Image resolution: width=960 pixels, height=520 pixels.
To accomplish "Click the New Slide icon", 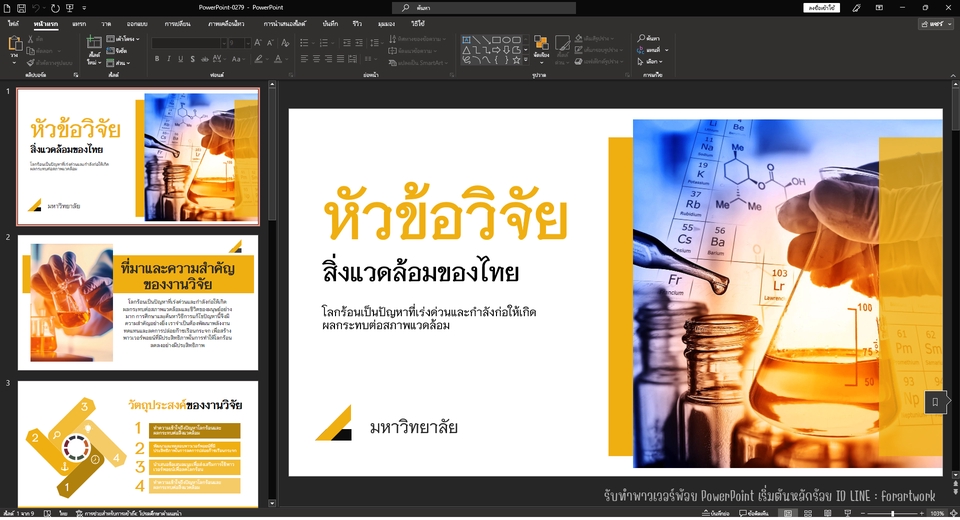I will (x=94, y=43).
